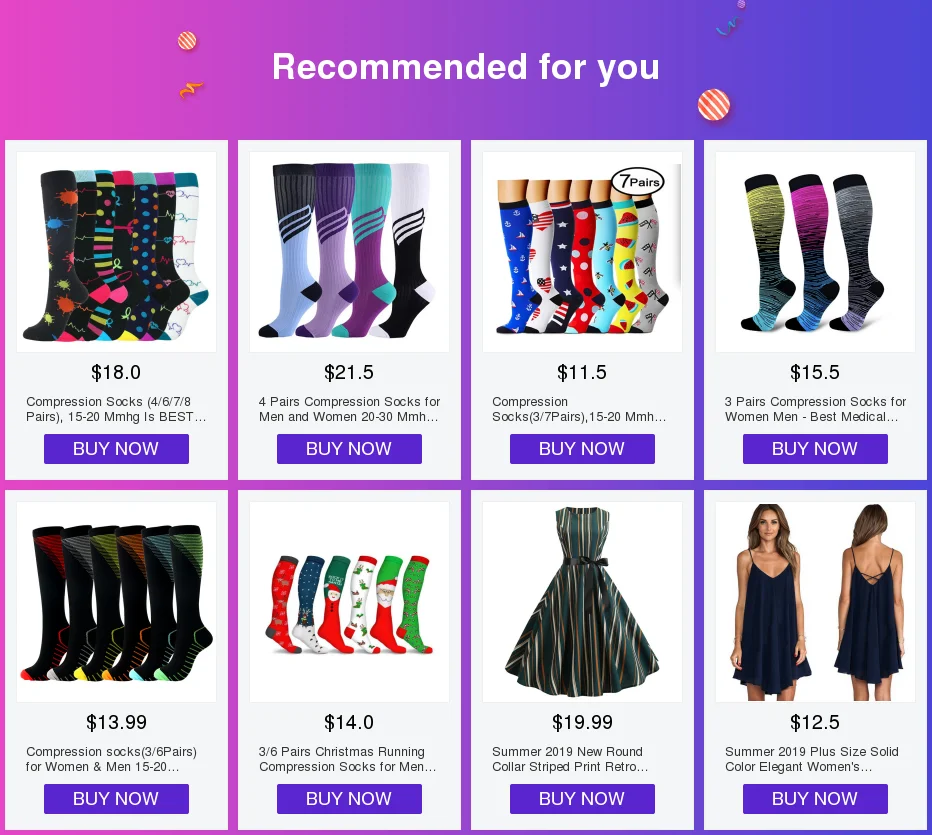Purchase the $19.99 striped retro dress
The height and width of the screenshot is (835, 932).
click(x=582, y=799)
